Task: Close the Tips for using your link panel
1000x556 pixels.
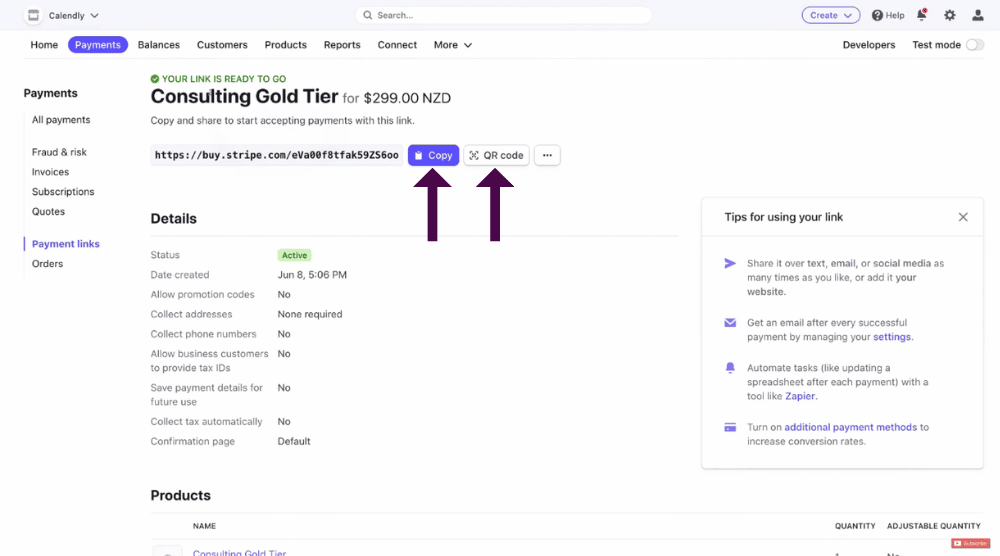Action: tap(963, 217)
